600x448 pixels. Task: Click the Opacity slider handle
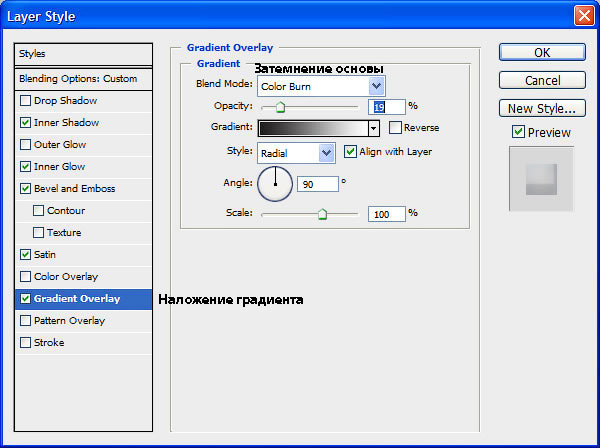pos(280,107)
